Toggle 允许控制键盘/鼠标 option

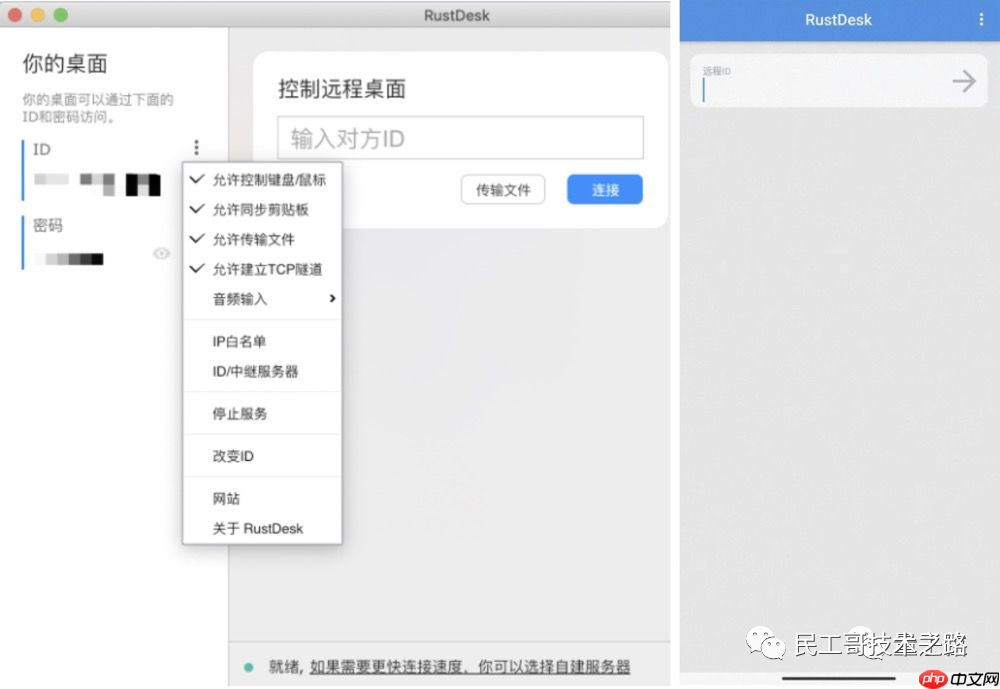[262, 180]
